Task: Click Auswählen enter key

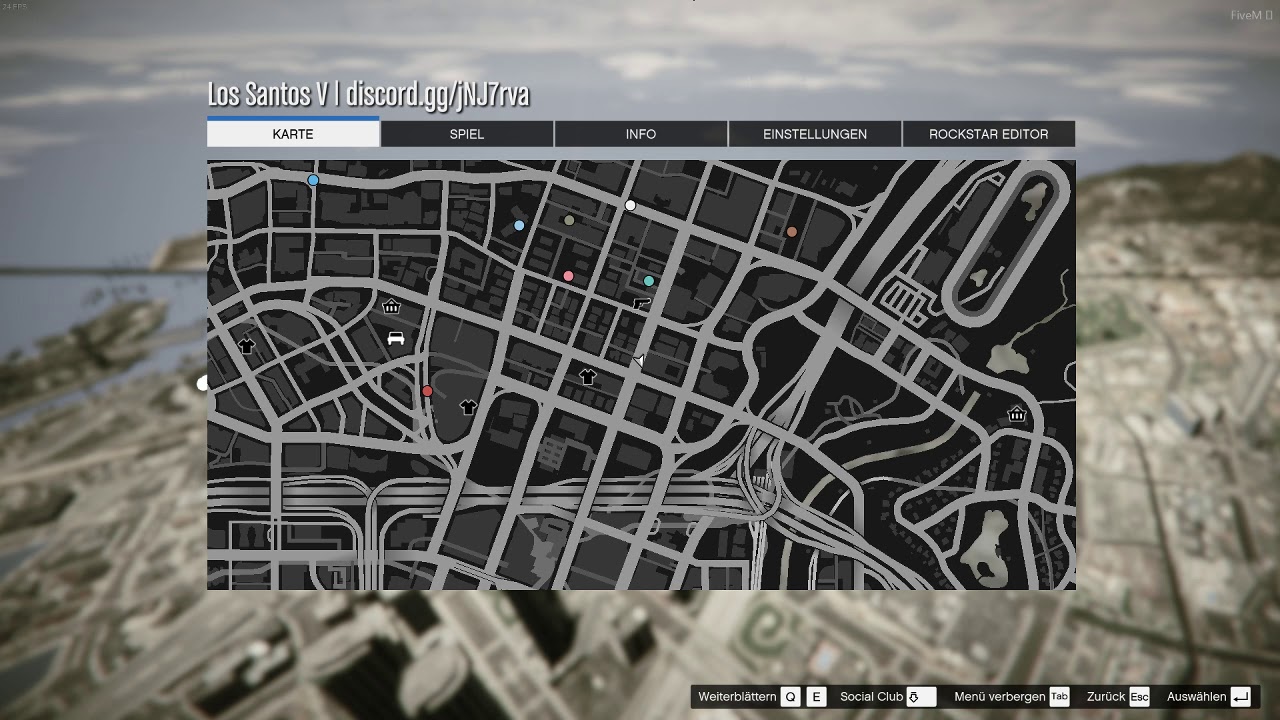Action: point(1241,697)
